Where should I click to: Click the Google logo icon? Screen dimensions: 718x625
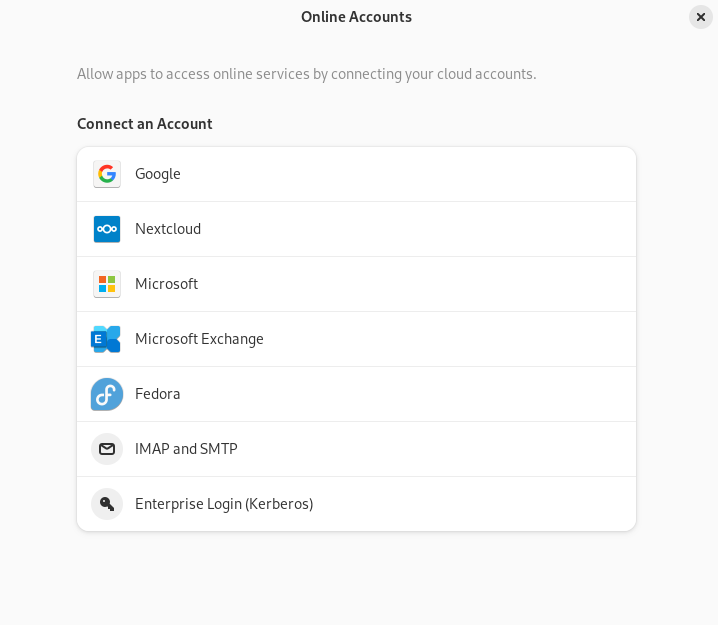[x=107, y=174]
